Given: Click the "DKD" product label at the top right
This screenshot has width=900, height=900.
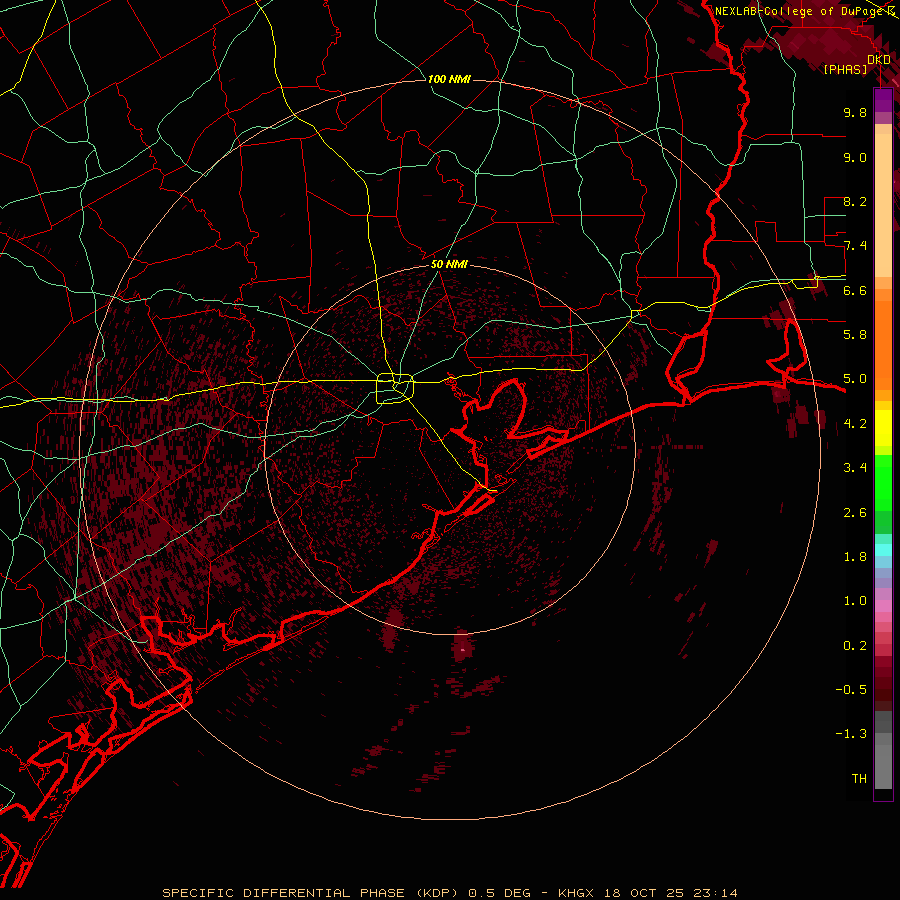Looking at the screenshot, I should (x=879, y=59).
